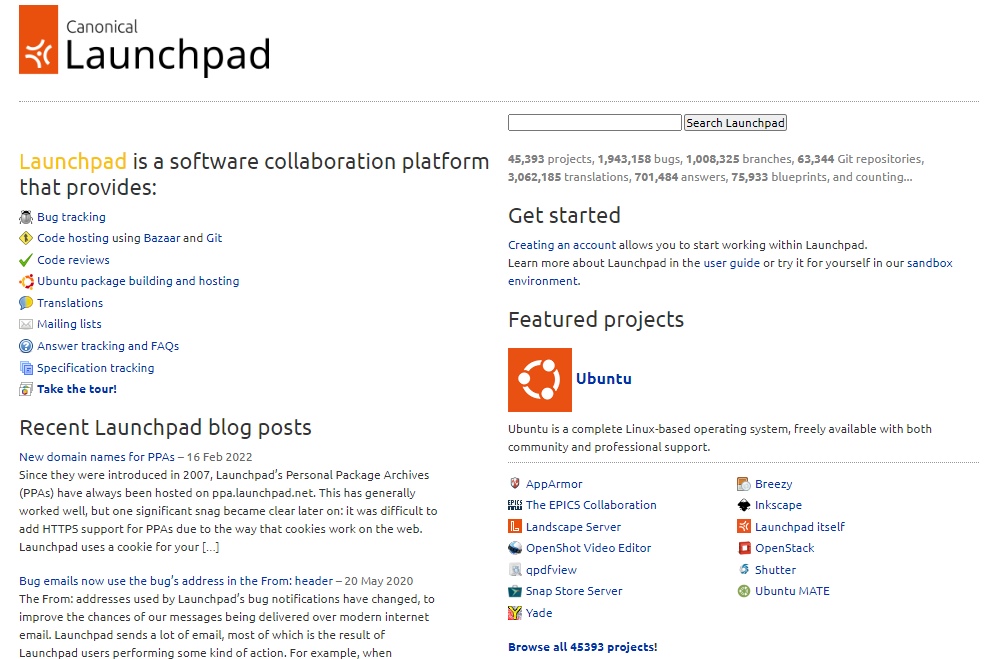987x659 pixels.
Task: Click the envelope icon beside Mailing lists
Action: [x=26, y=324]
